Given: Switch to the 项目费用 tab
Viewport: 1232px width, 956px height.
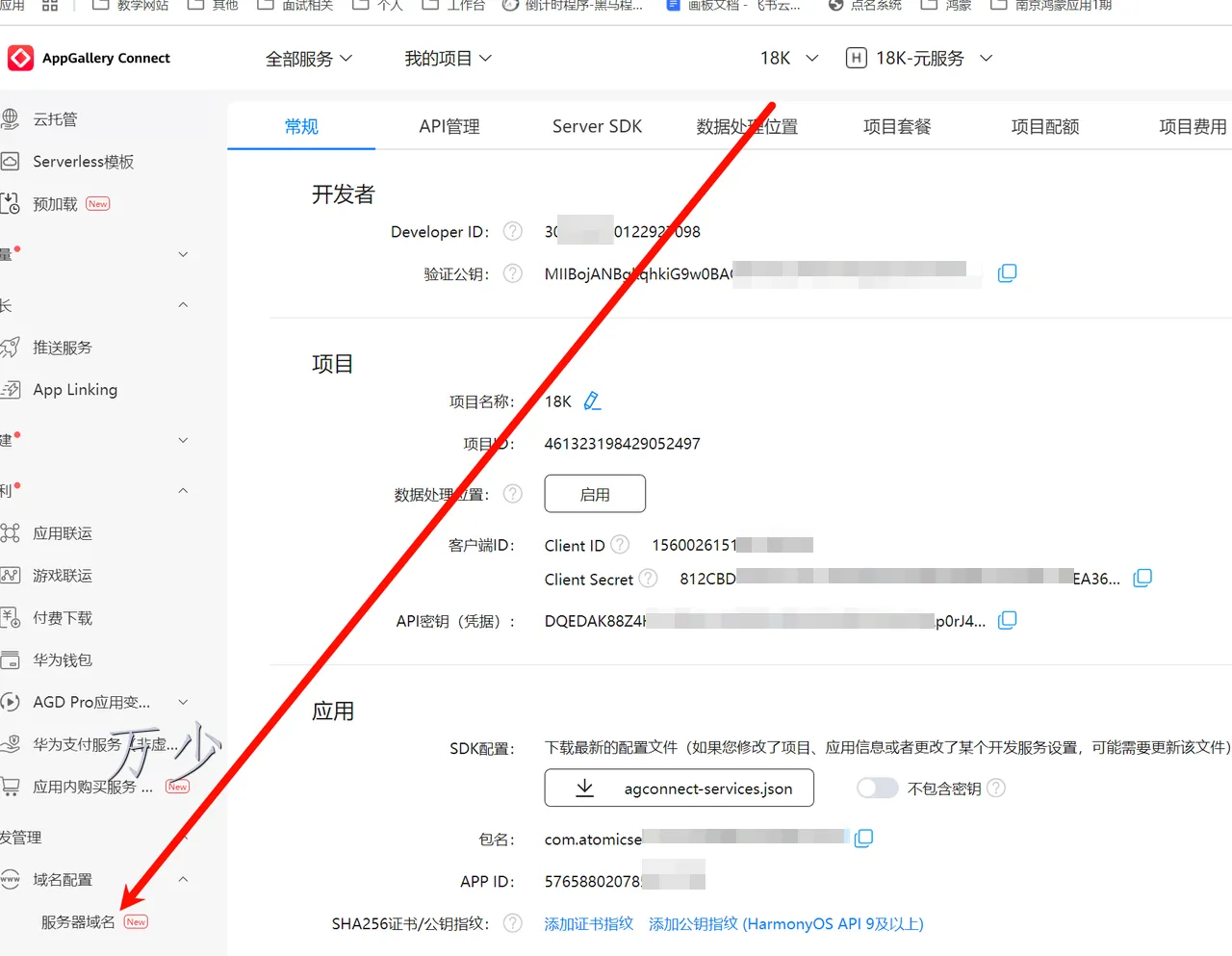Looking at the screenshot, I should click(1193, 126).
